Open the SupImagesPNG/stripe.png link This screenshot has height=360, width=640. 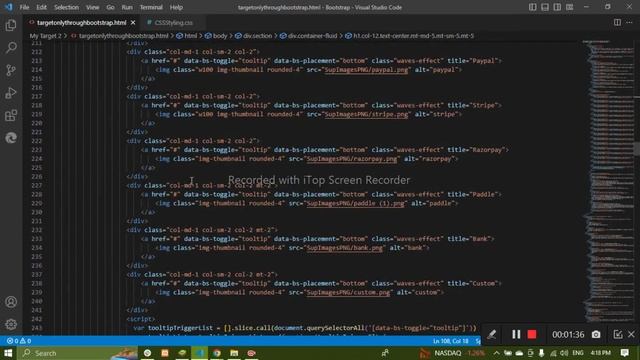pyautogui.click(x=366, y=114)
